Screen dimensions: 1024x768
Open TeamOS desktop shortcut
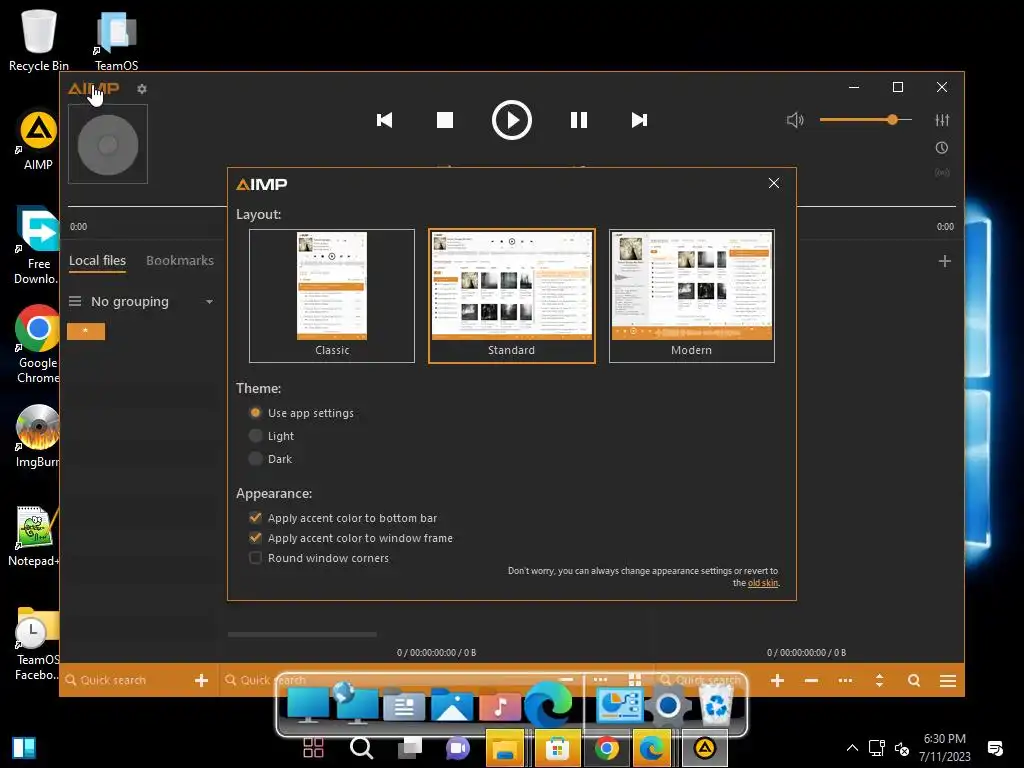[x=116, y=40]
